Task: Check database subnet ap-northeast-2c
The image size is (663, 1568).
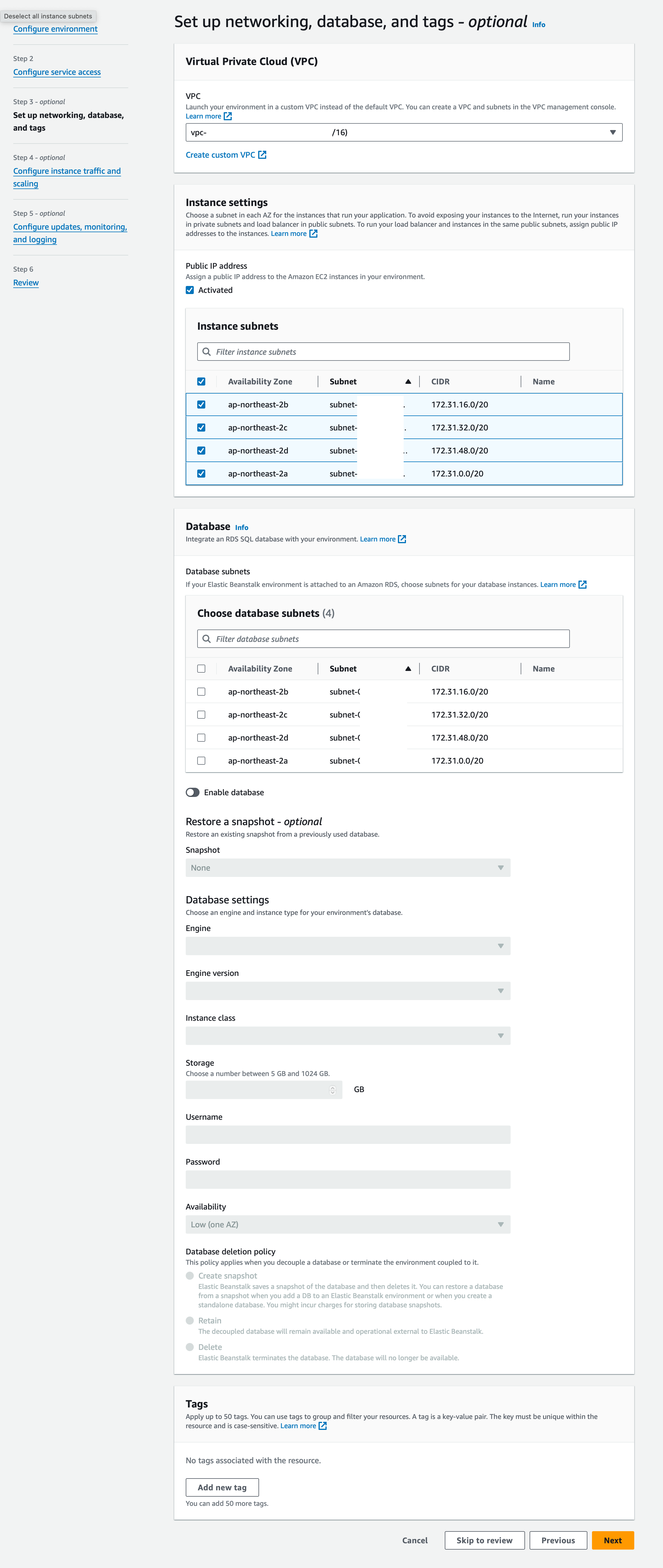Action: point(201,715)
